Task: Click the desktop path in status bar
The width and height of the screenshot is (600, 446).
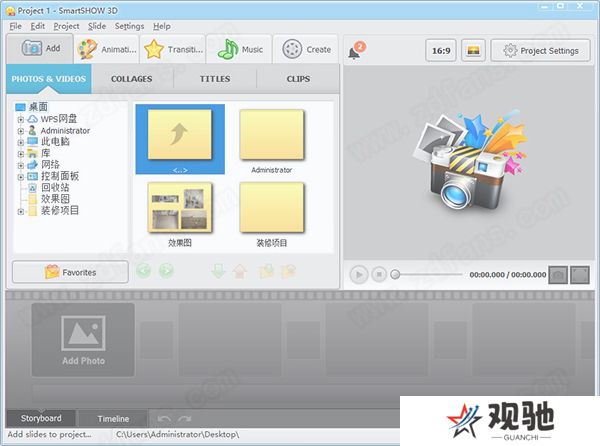Action: [x=178, y=435]
